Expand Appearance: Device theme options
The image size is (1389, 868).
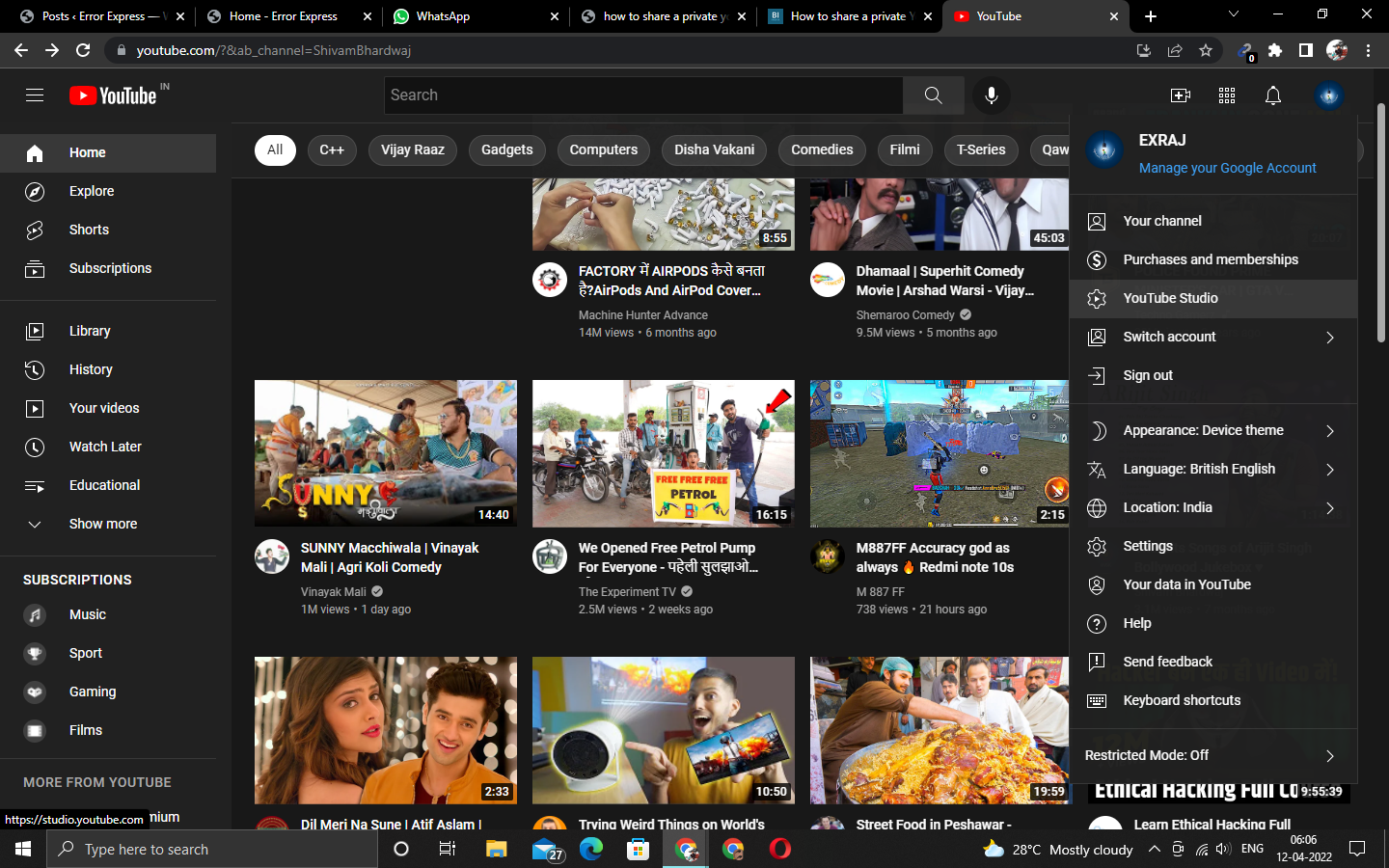1204,430
